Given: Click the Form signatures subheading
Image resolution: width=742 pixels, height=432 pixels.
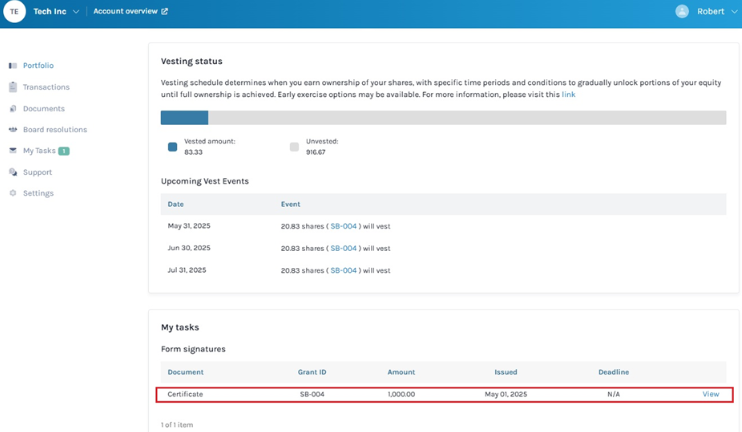Looking at the screenshot, I should pyautogui.click(x=193, y=349).
